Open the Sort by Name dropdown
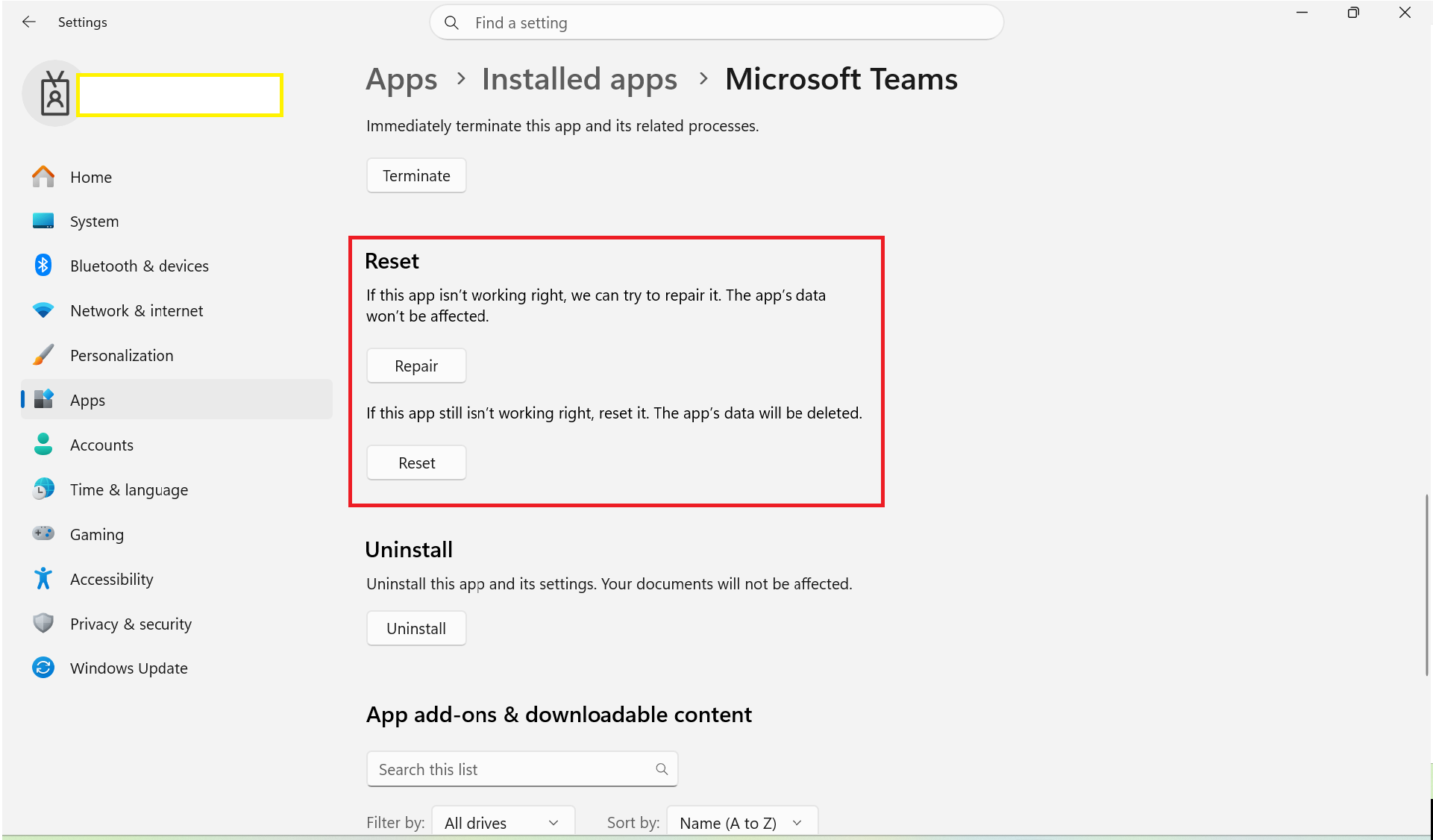This screenshot has width=1433, height=840. [x=742, y=823]
